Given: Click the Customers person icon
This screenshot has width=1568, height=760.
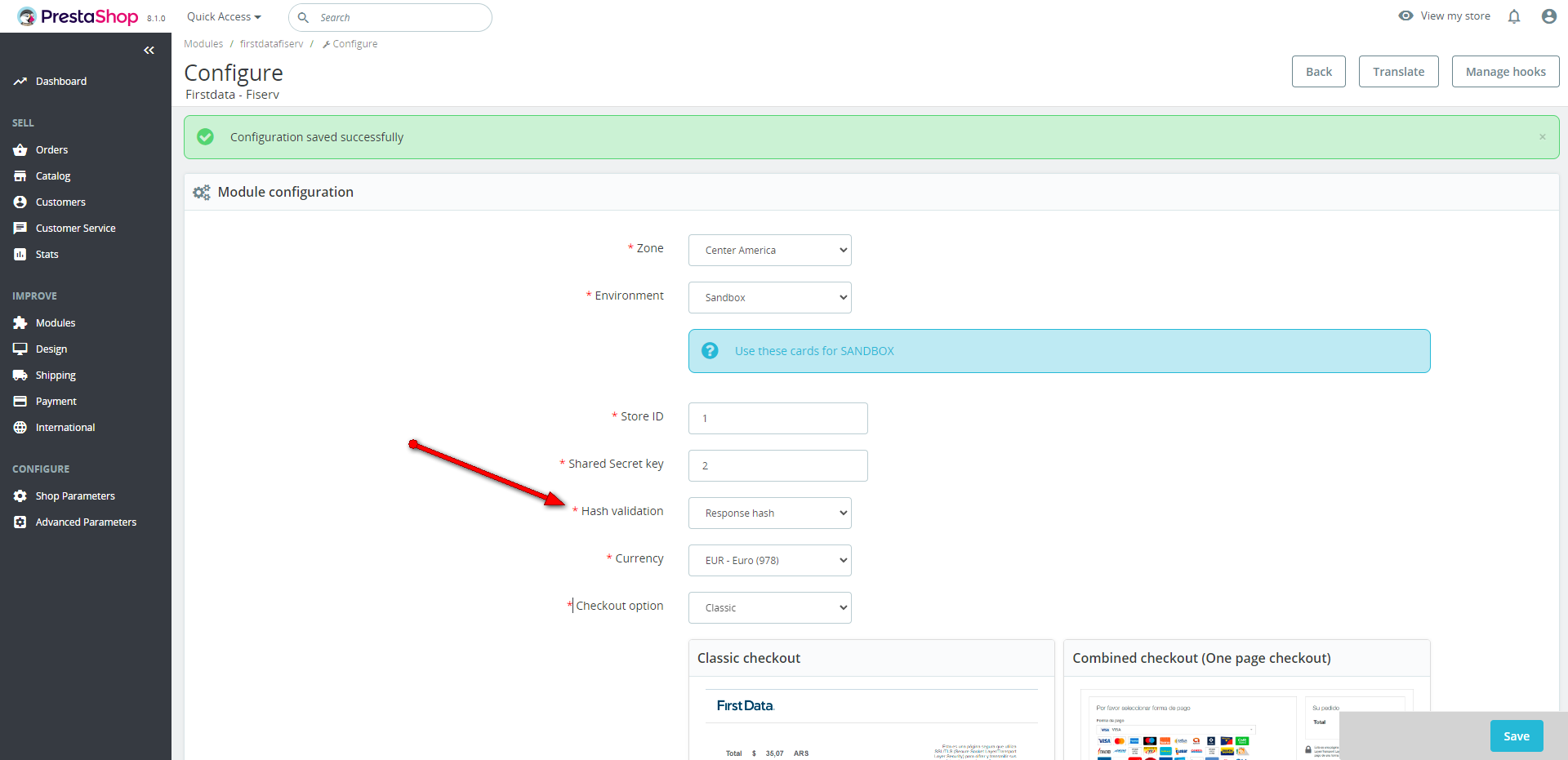Looking at the screenshot, I should pos(20,202).
